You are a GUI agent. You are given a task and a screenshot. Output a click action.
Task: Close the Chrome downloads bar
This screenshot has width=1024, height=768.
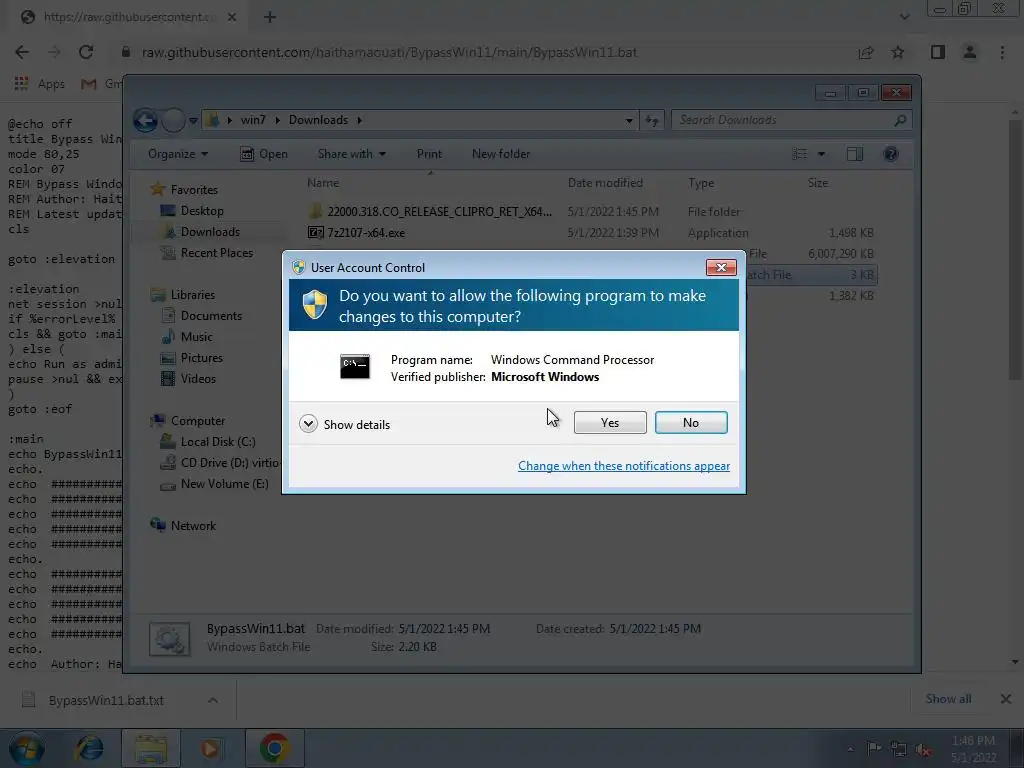click(1006, 699)
